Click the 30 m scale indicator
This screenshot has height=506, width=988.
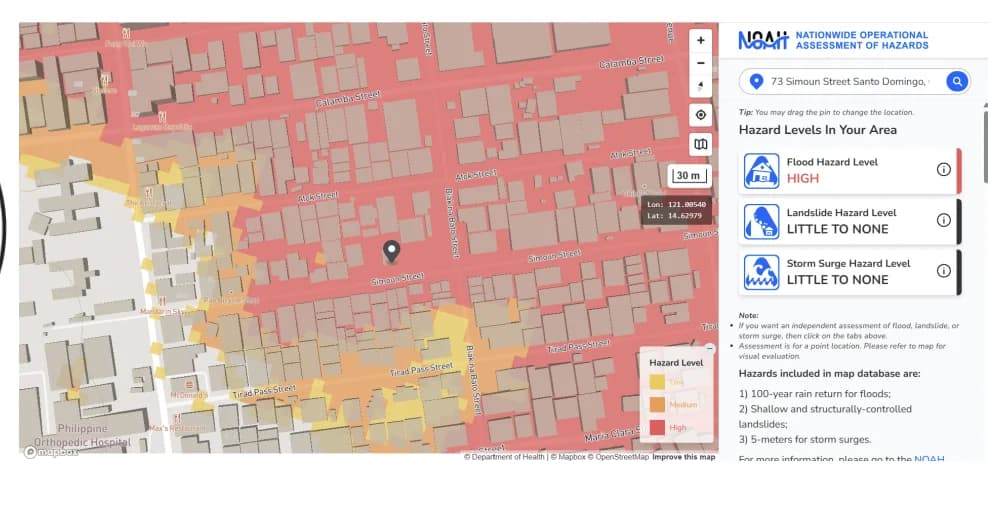pos(690,176)
